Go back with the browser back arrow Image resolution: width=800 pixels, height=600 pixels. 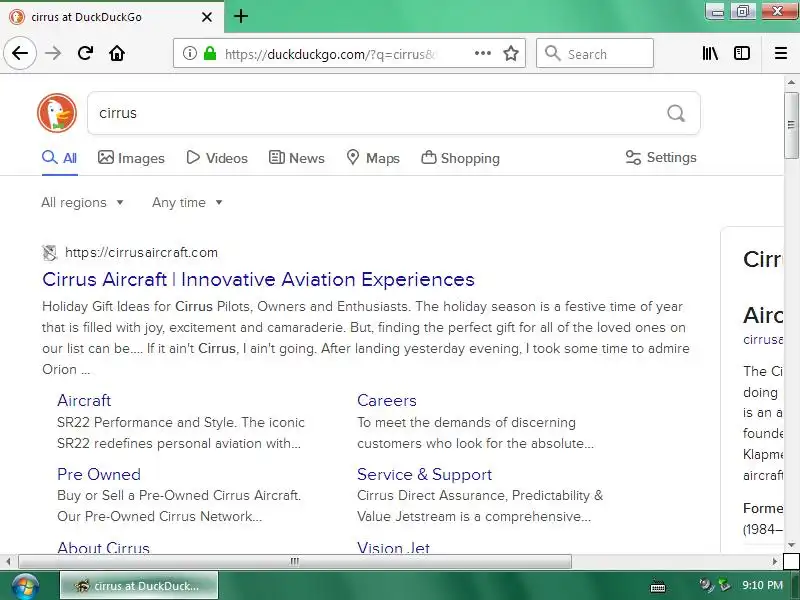[x=20, y=53]
